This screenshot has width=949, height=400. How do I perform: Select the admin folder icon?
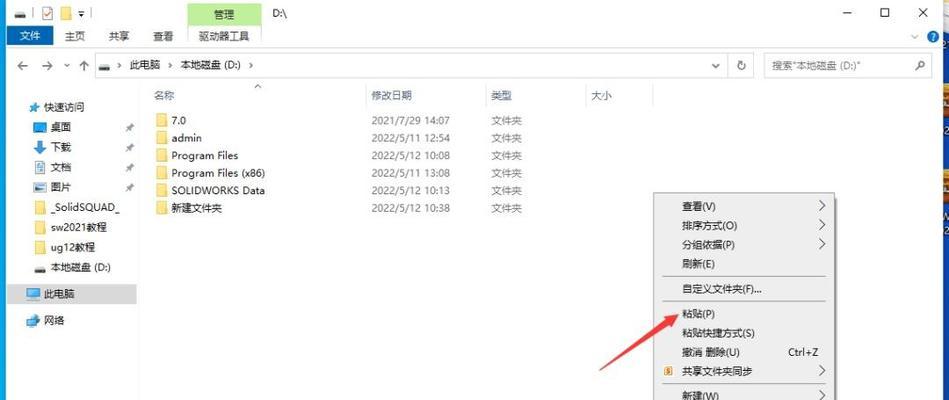pos(161,138)
